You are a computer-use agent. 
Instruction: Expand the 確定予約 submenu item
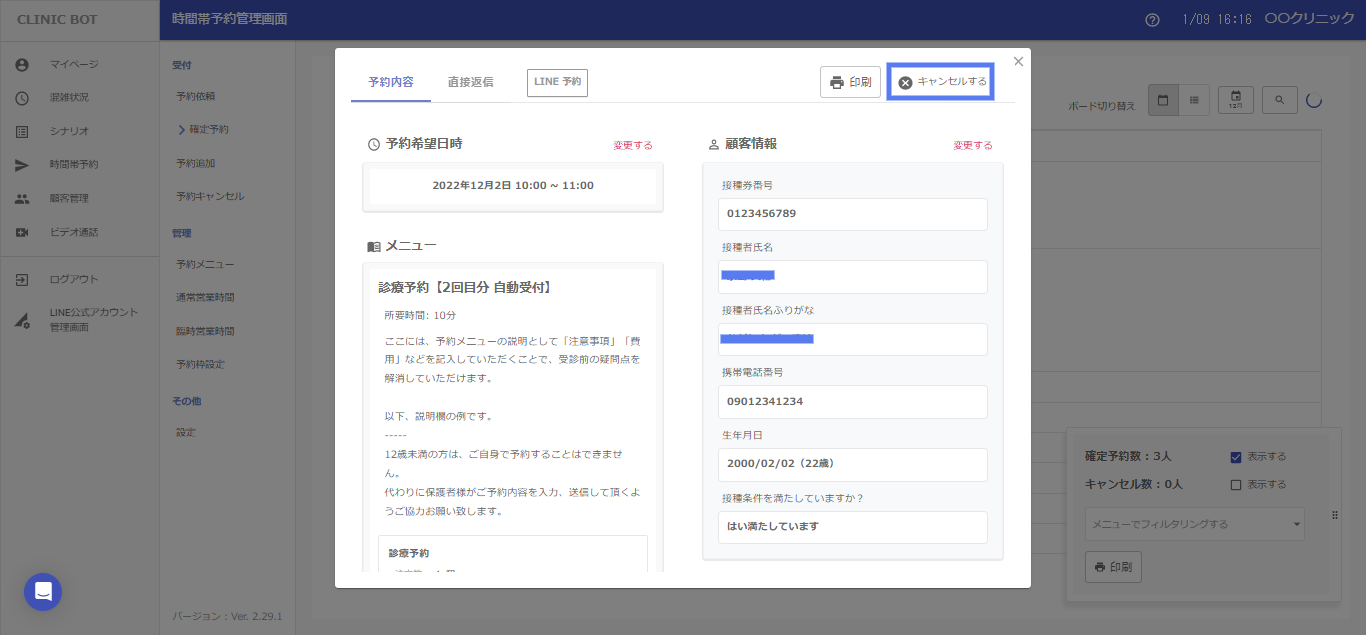[x=208, y=130]
